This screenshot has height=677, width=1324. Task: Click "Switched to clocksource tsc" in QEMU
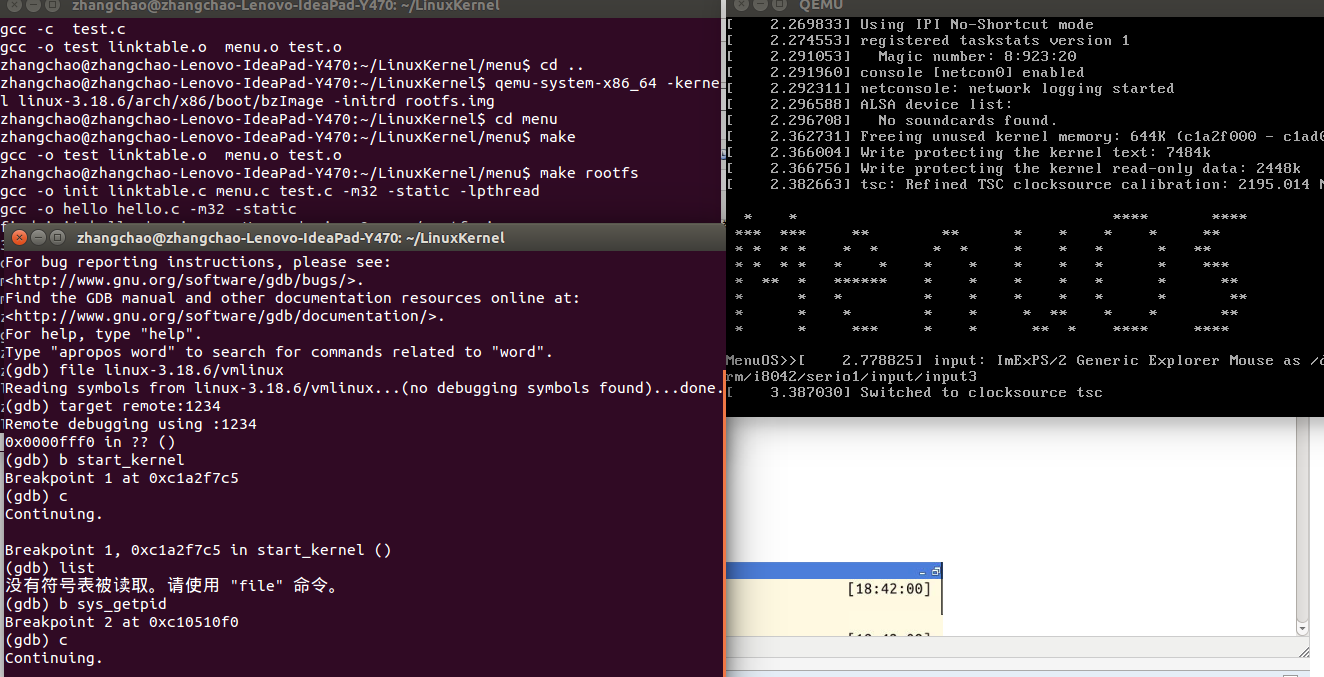tap(981, 393)
